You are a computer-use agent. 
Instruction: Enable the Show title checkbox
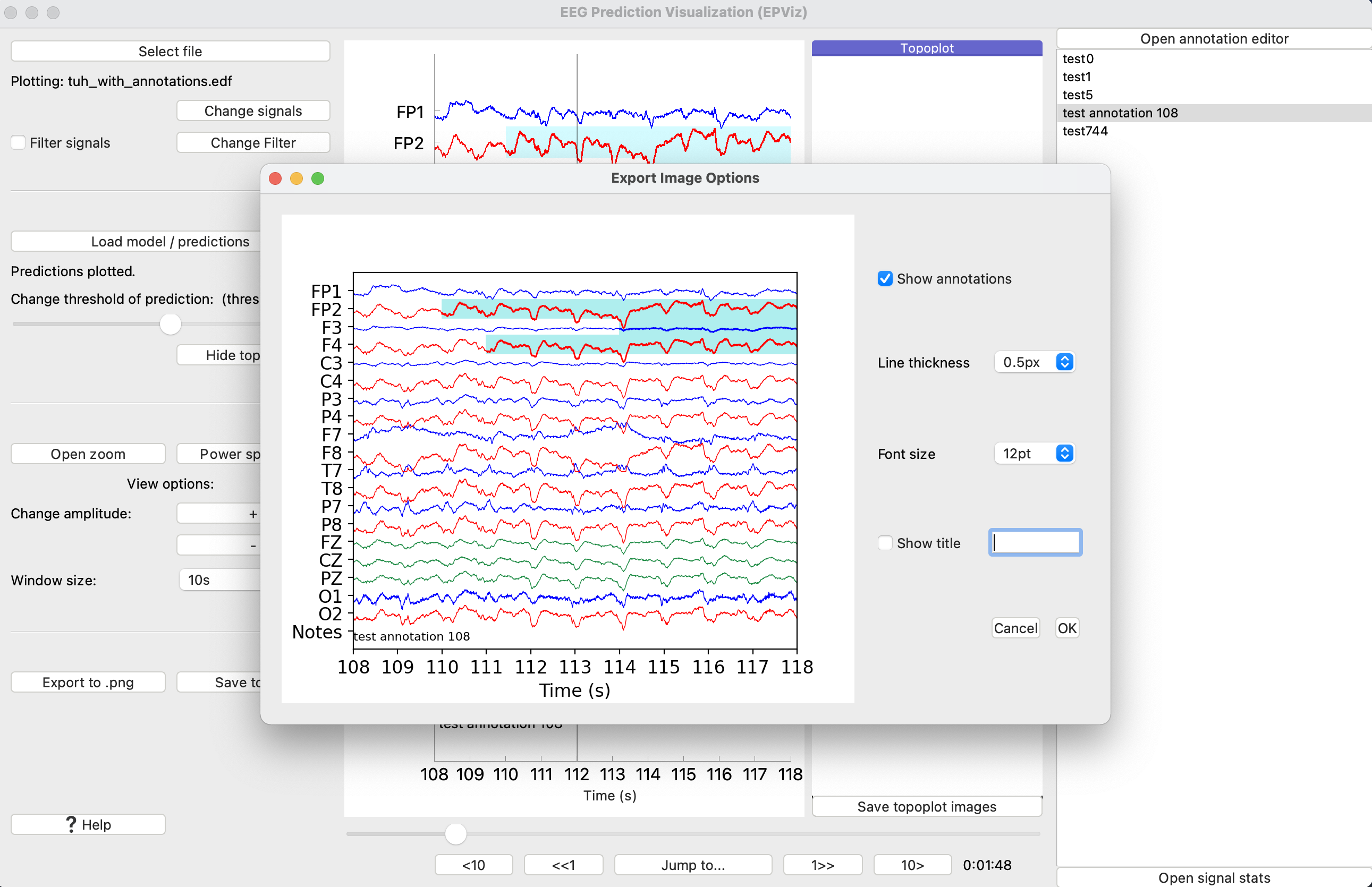pyautogui.click(x=885, y=543)
